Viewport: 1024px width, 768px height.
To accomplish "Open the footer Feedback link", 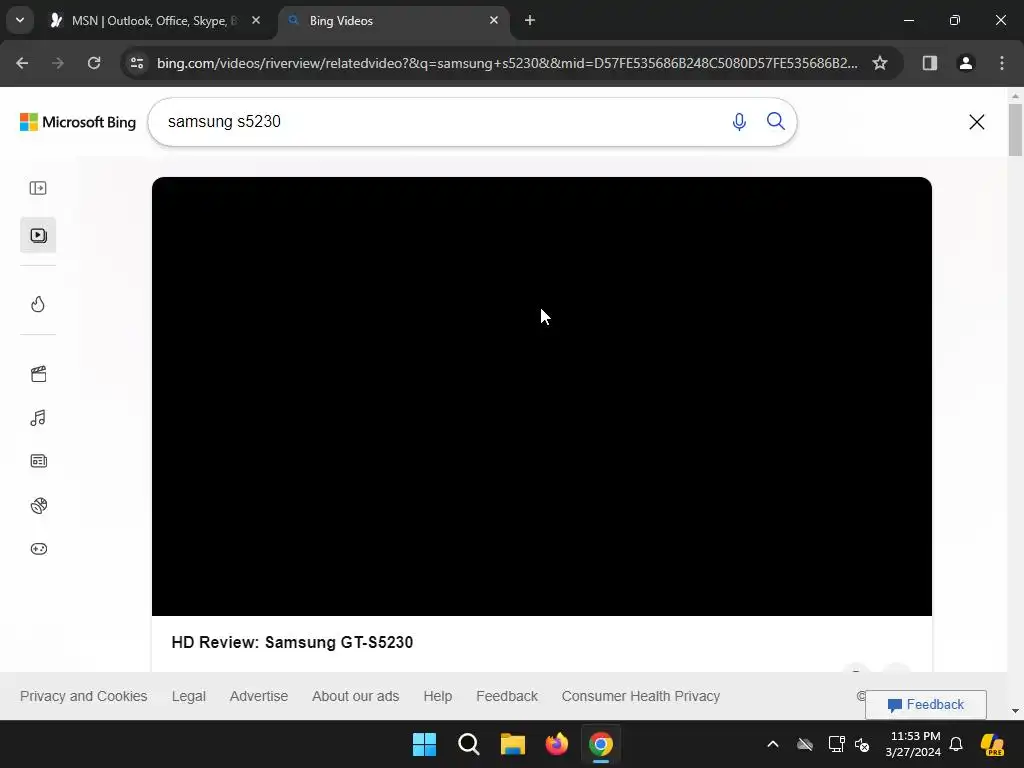I will click(x=507, y=696).
